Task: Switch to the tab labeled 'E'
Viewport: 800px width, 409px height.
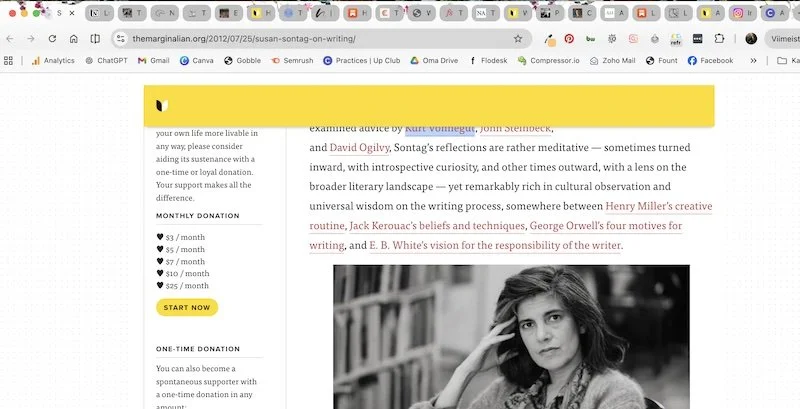Action: coord(229,13)
